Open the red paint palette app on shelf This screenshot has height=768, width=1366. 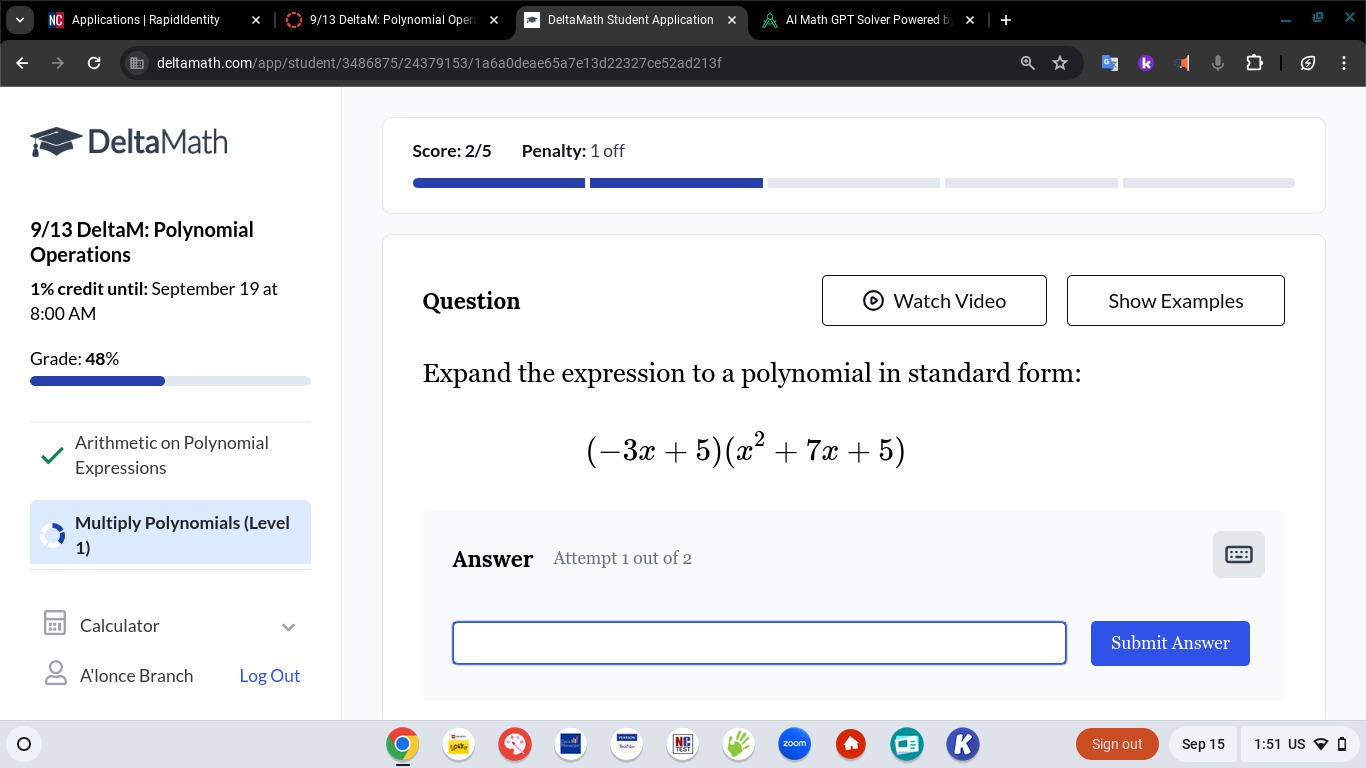pos(515,744)
